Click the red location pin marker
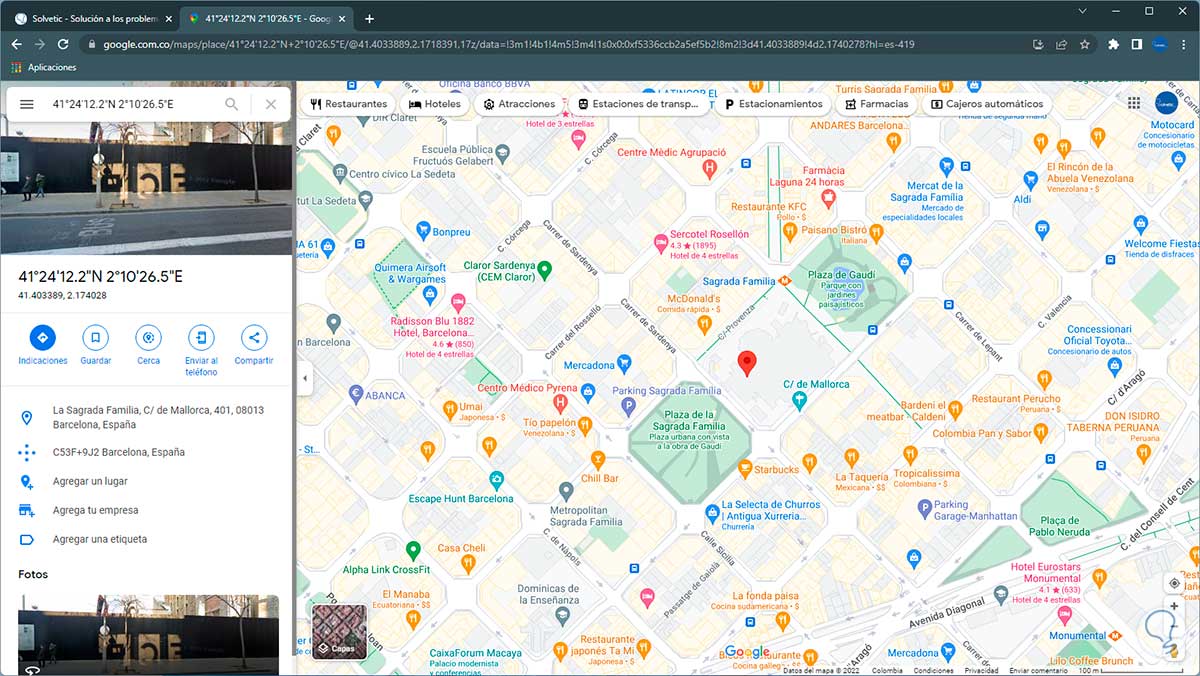Image resolution: width=1200 pixels, height=676 pixels. tap(746, 364)
